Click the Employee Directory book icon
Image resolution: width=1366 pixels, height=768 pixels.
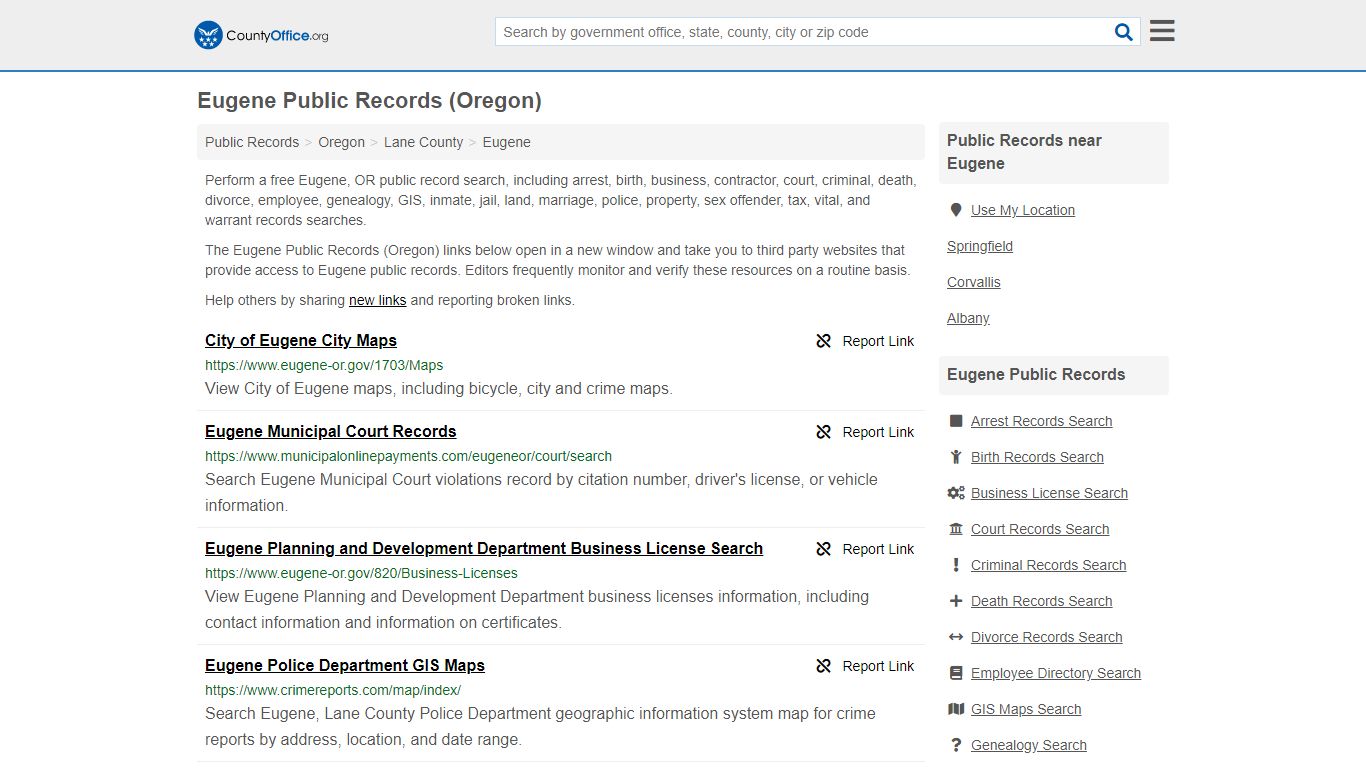(x=956, y=673)
